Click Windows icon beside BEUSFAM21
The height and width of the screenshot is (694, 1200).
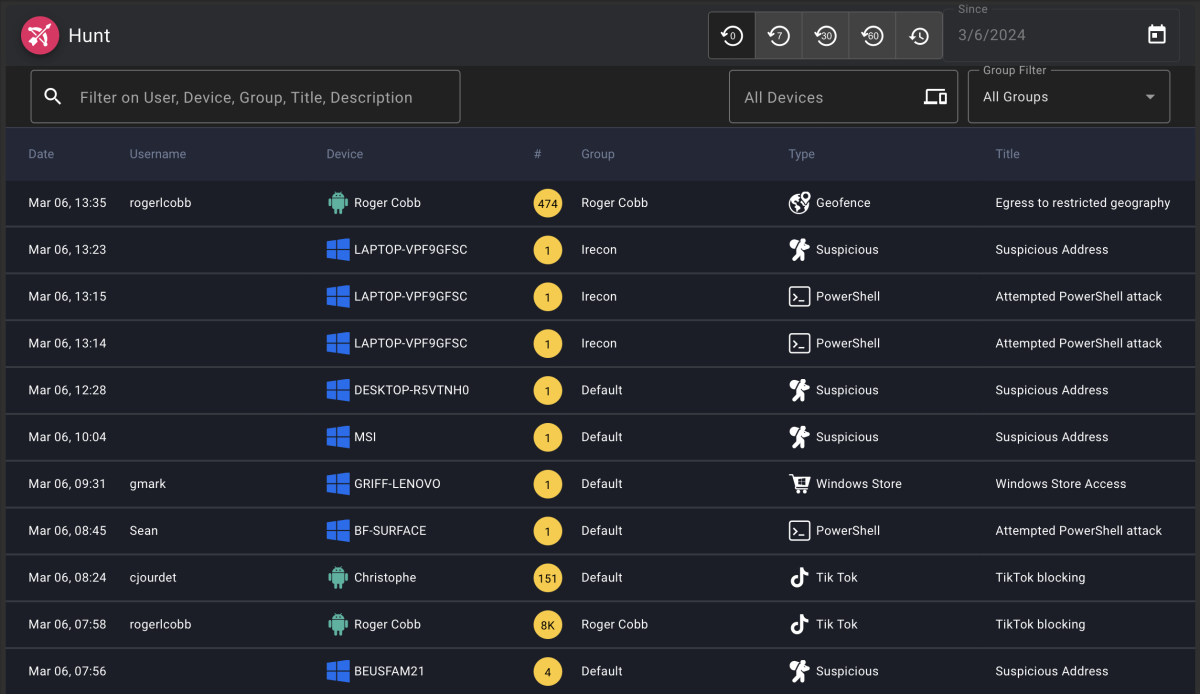[338, 671]
